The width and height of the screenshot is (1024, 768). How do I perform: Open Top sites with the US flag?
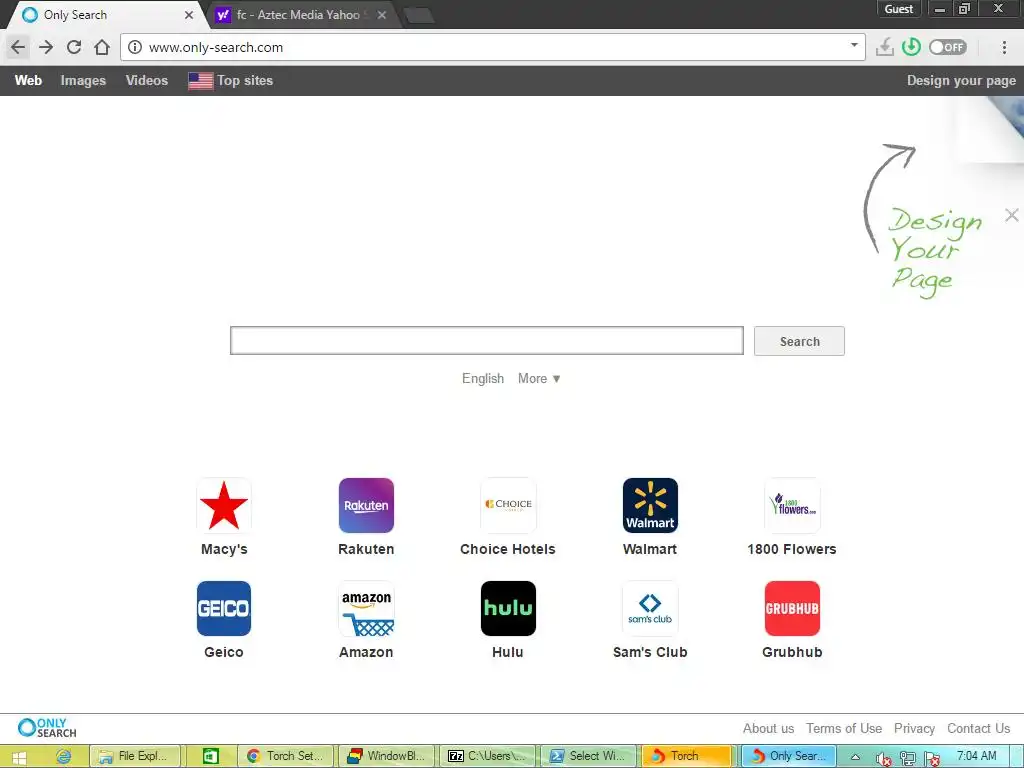[231, 80]
